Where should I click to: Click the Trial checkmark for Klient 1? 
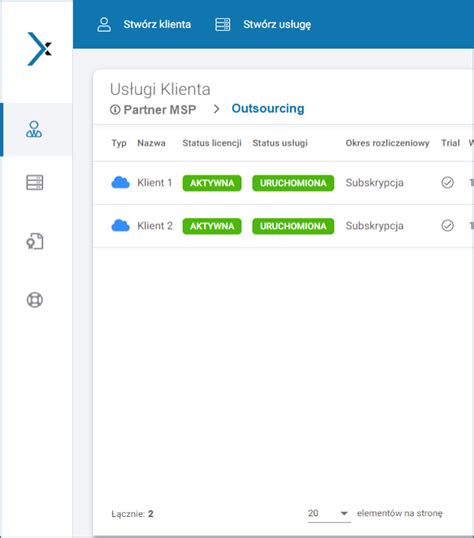[x=448, y=183]
